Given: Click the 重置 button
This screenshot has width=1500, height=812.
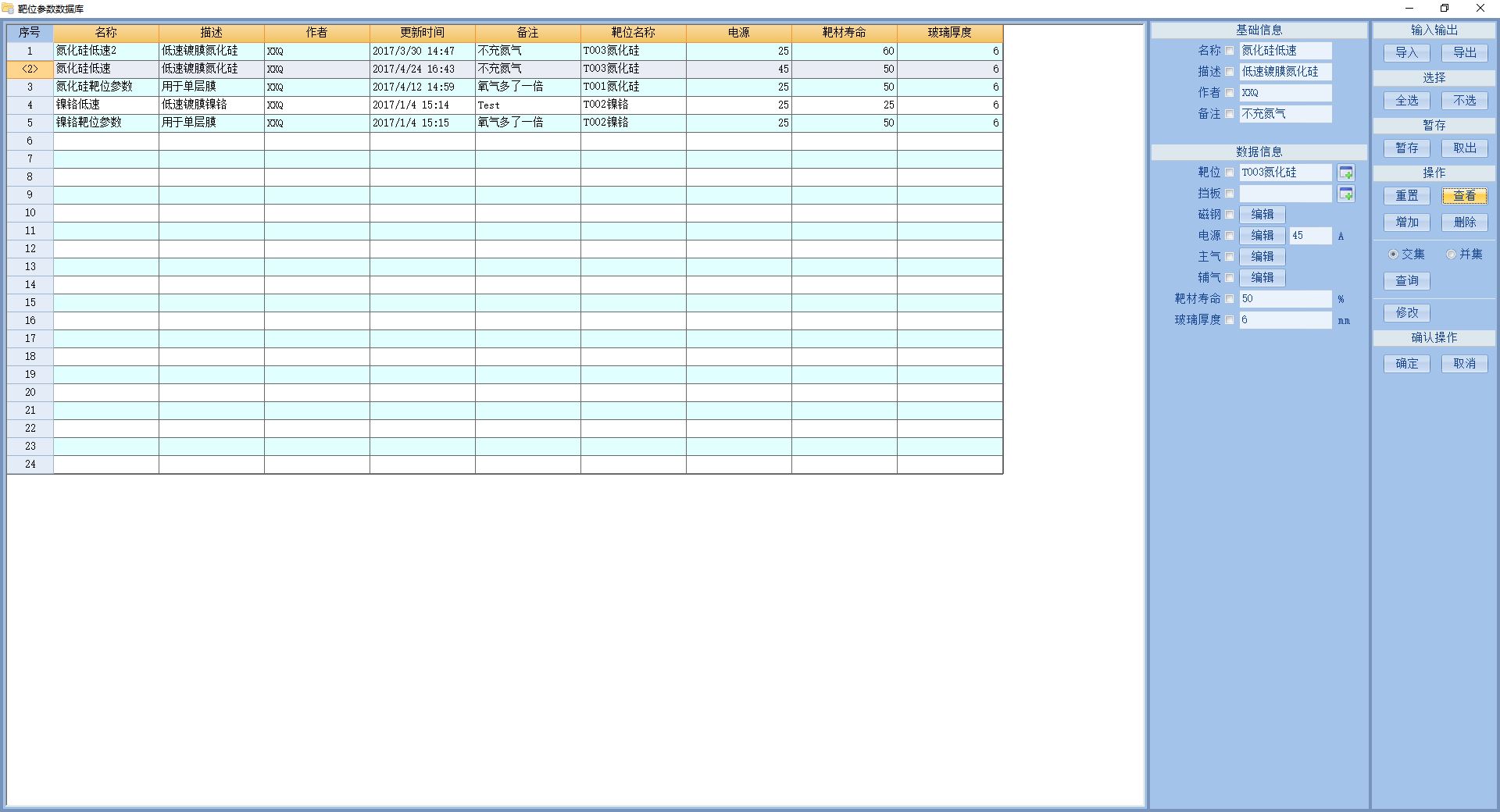Looking at the screenshot, I should coord(1407,196).
